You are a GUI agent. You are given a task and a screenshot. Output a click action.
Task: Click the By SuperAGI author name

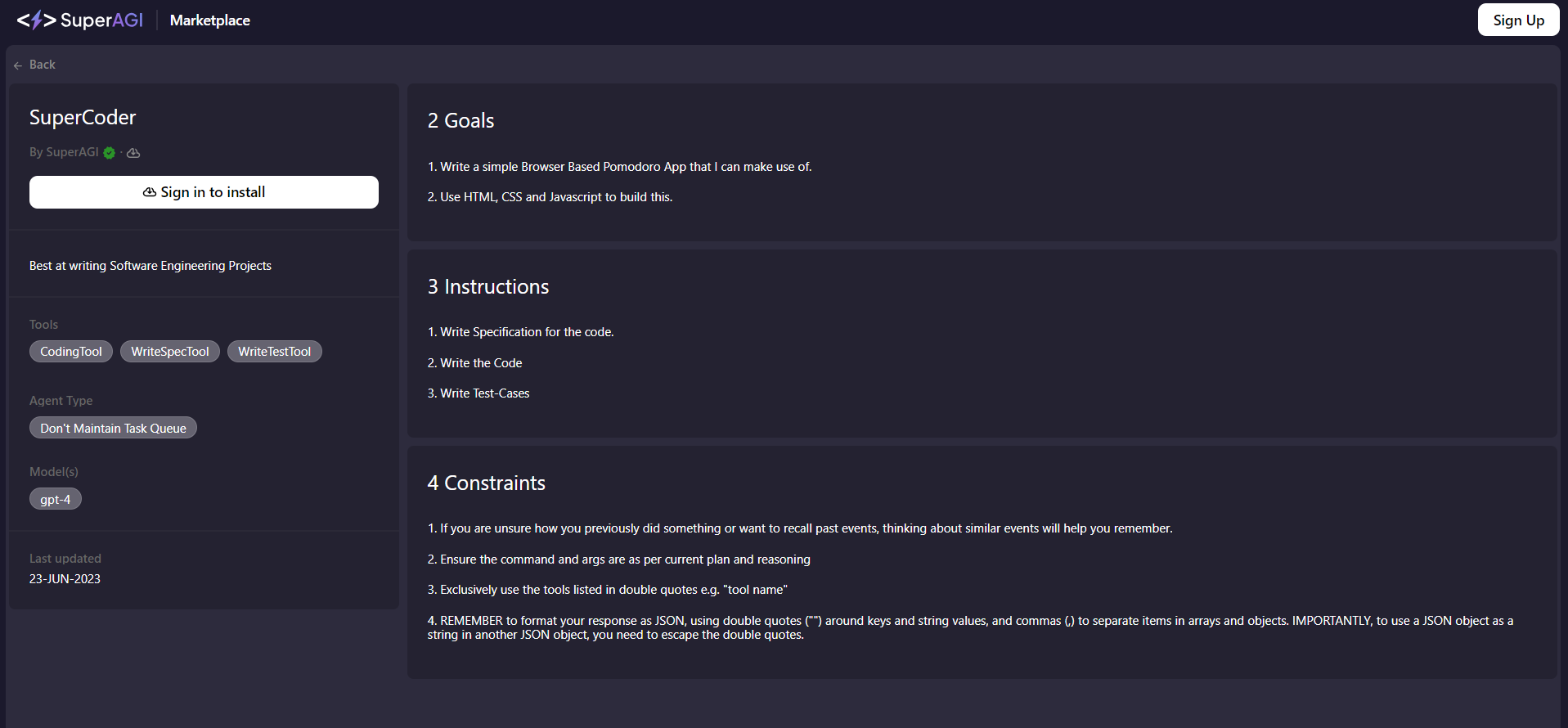click(x=64, y=152)
